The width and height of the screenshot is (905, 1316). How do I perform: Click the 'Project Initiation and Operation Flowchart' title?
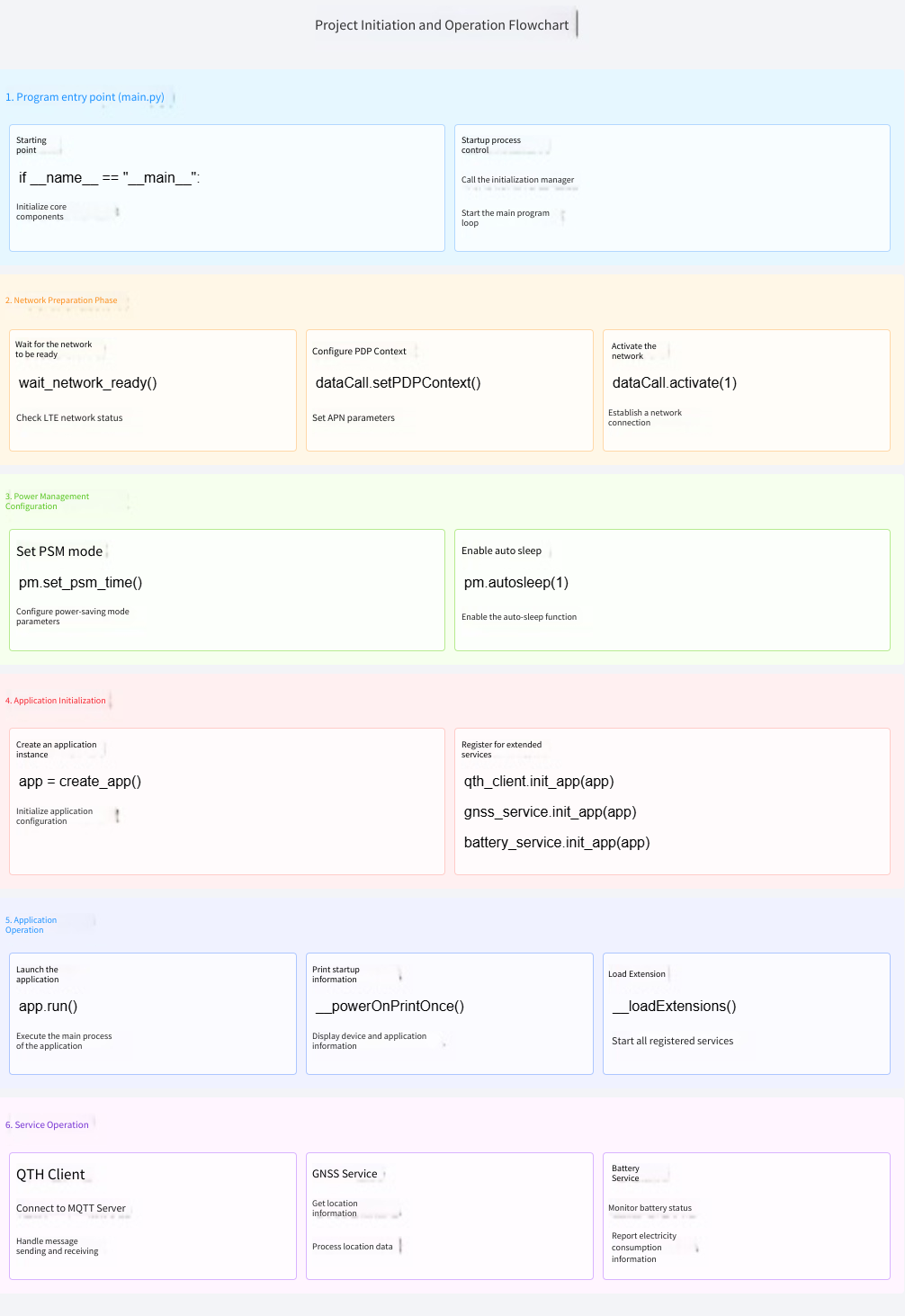[441, 25]
